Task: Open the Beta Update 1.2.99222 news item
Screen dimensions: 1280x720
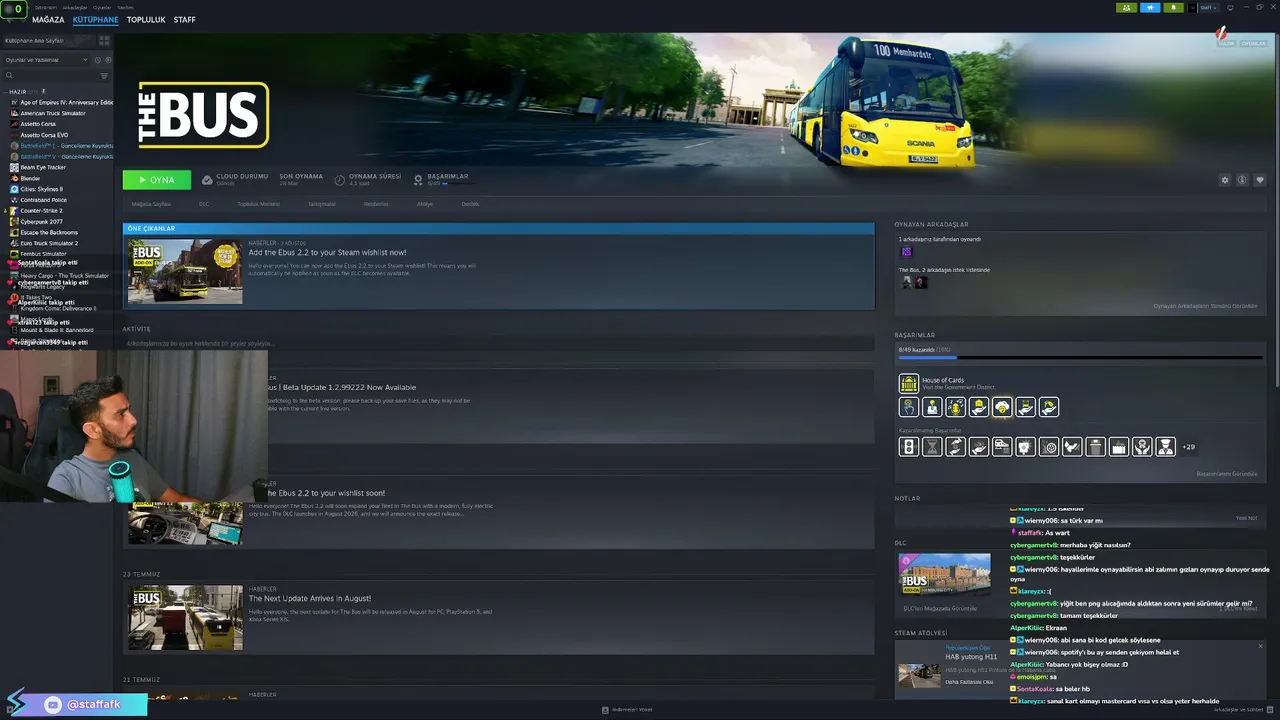Action: coord(341,387)
